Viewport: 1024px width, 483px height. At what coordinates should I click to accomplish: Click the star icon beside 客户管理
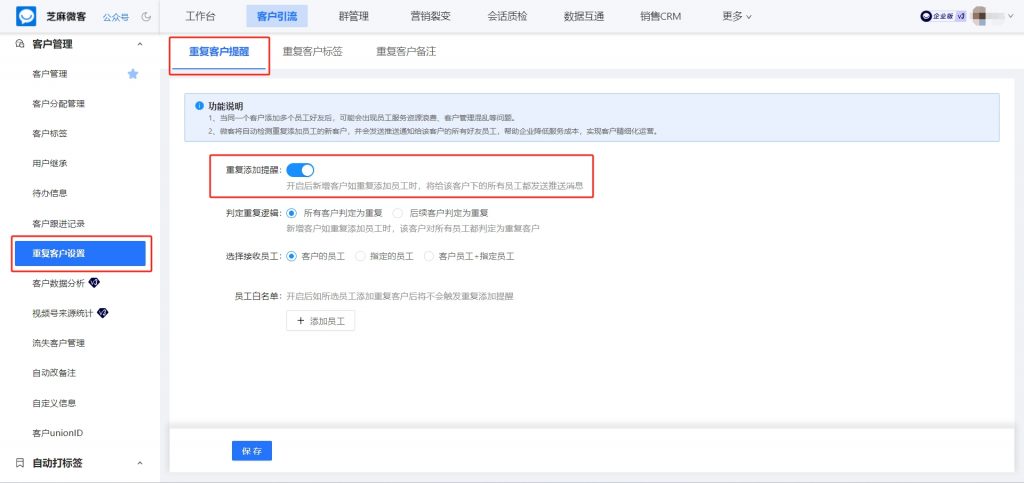click(x=132, y=74)
